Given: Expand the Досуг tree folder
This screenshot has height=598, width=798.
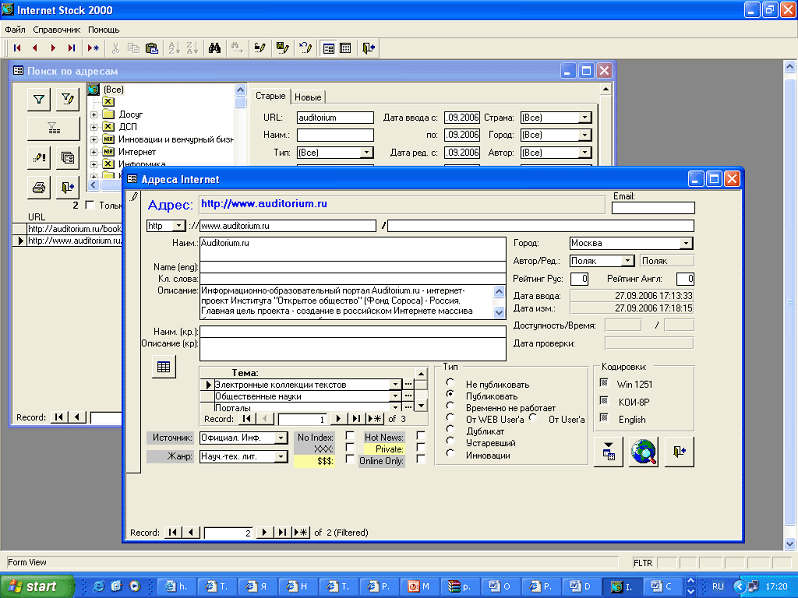Looking at the screenshot, I should point(94,114).
